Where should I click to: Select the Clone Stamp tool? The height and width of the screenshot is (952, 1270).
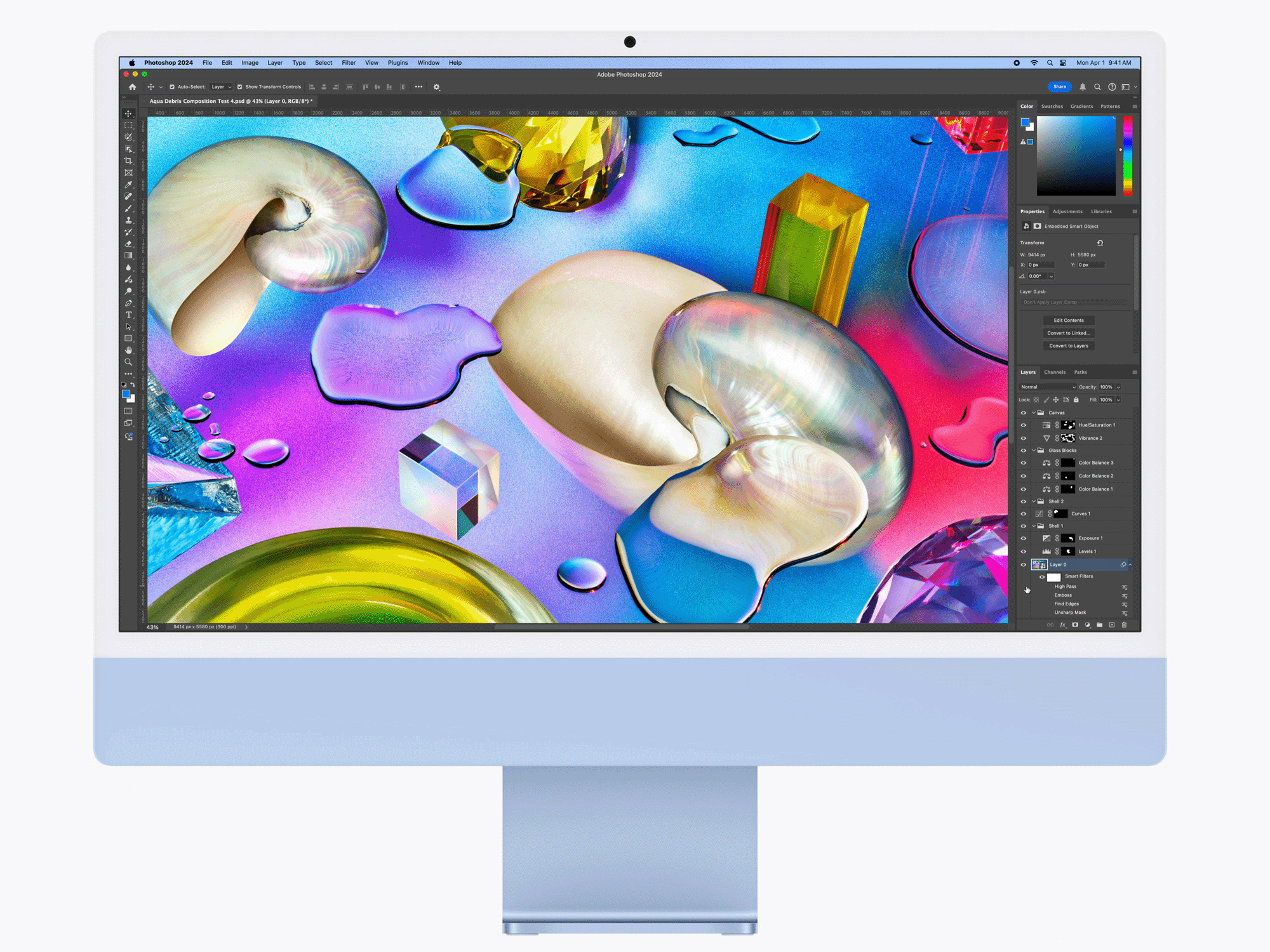(x=128, y=220)
